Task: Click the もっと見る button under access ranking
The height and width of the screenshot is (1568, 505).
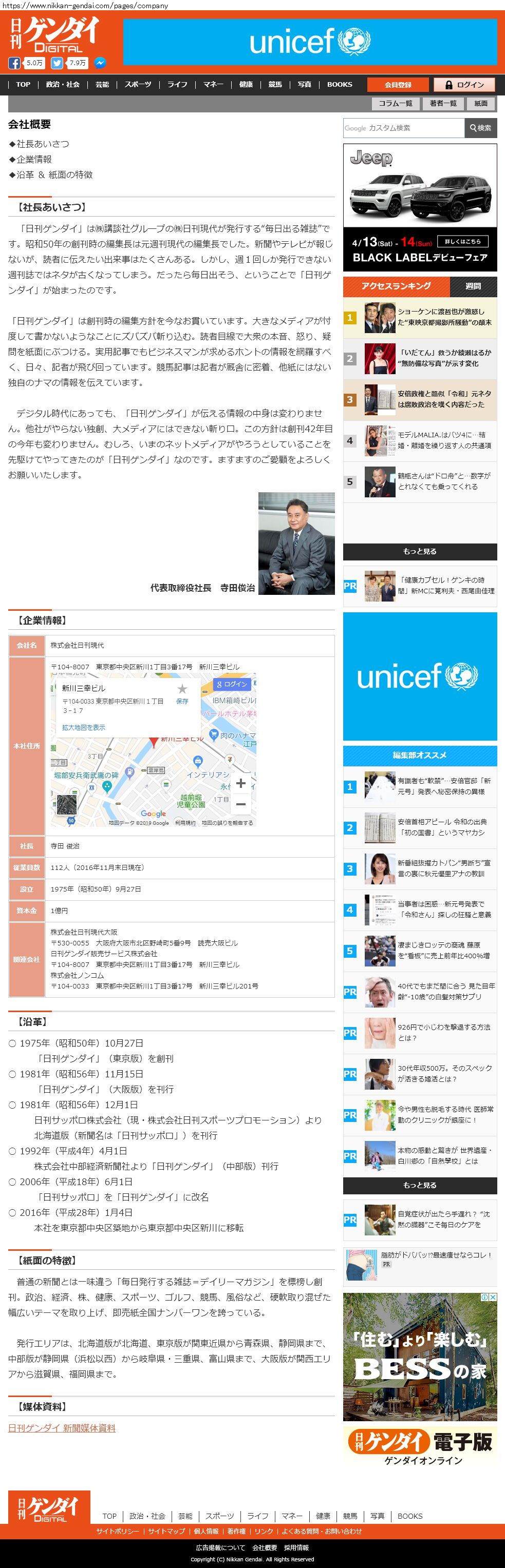Action: tap(420, 551)
